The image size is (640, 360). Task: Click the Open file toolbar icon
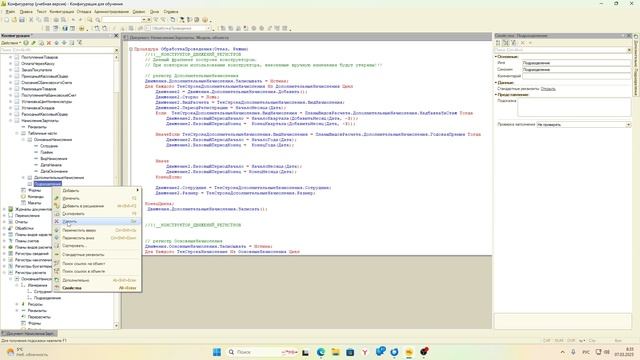point(14,20)
